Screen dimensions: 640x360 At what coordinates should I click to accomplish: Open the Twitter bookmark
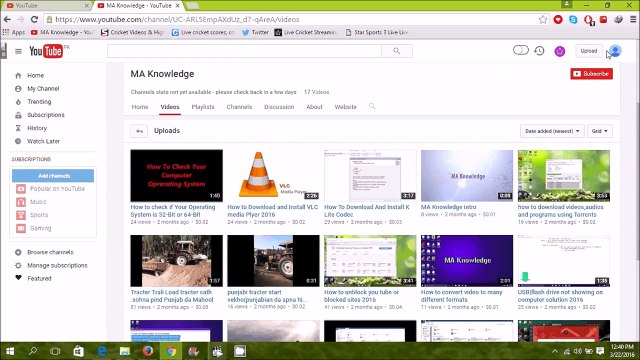[x=255, y=32]
